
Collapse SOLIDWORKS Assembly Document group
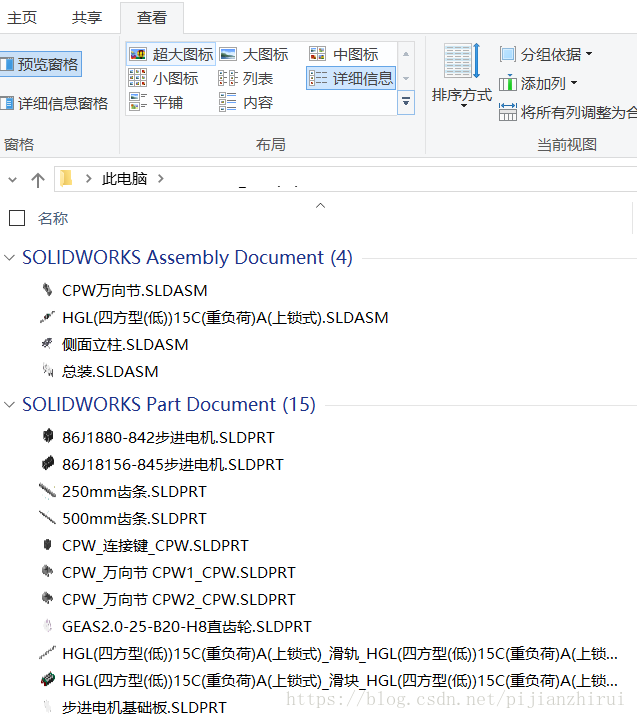tap(9, 258)
